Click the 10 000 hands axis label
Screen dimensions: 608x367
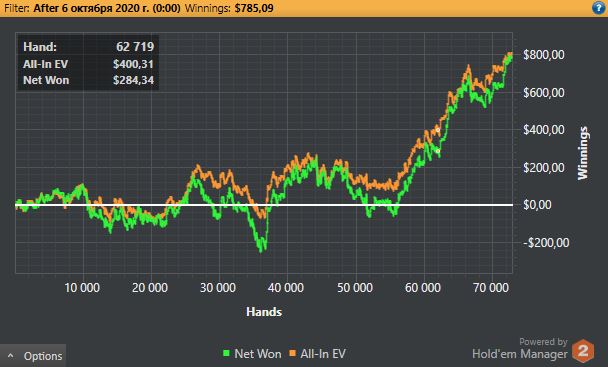pyautogui.click(x=82, y=288)
